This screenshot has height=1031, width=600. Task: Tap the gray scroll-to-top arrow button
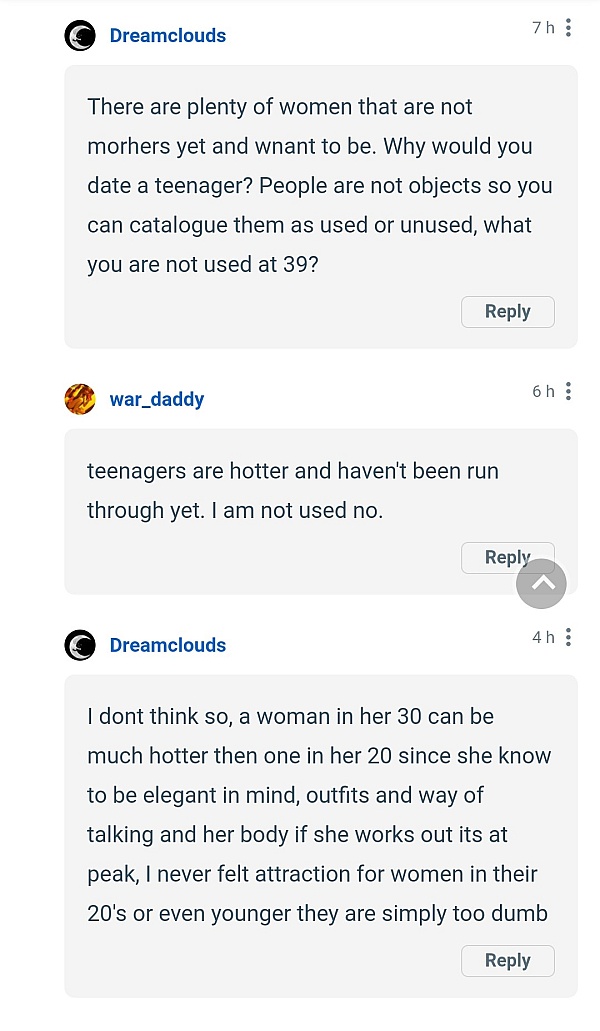(542, 584)
